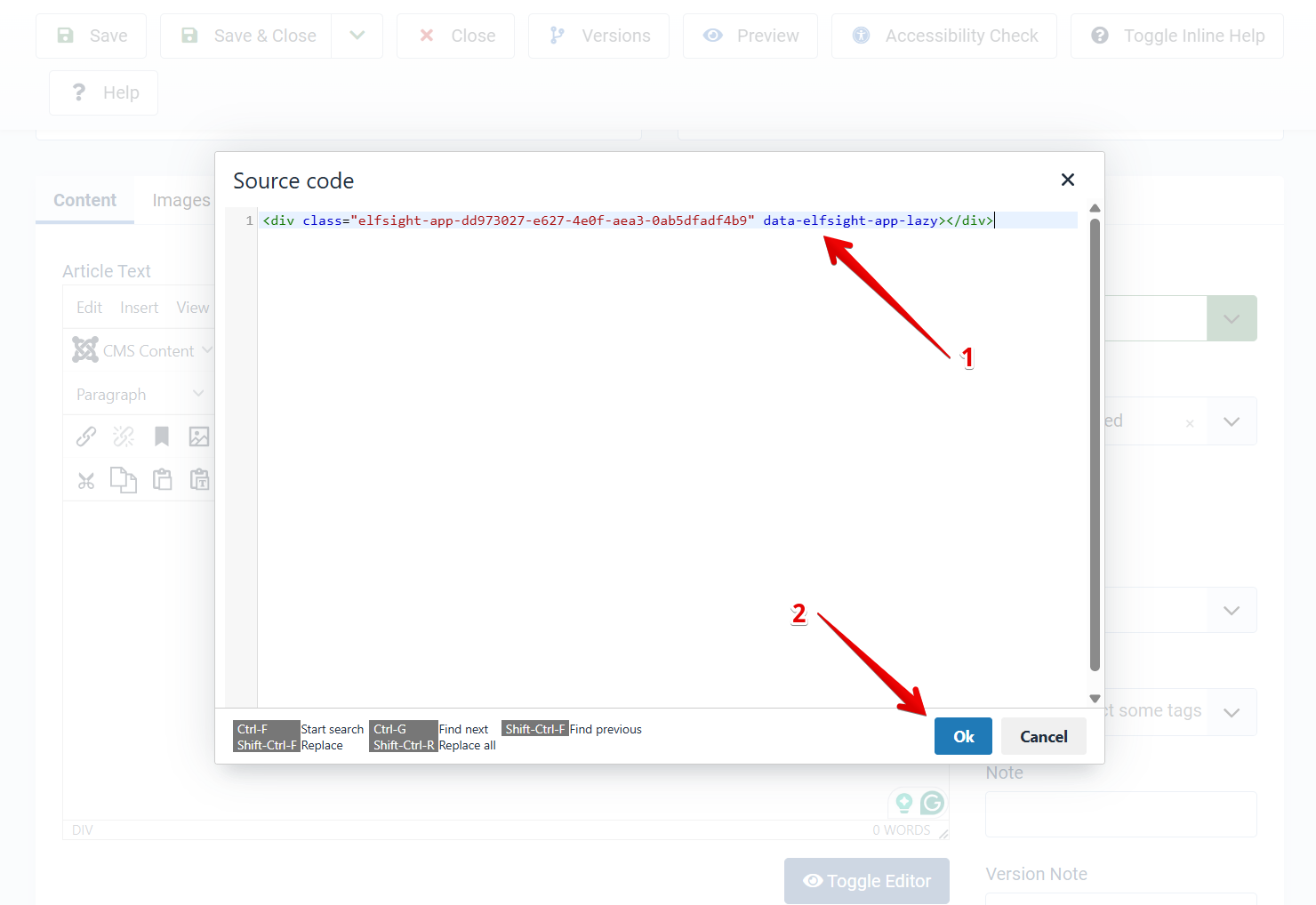Image resolution: width=1316 pixels, height=905 pixels.
Task: Click the Save button
Action: point(92,36)
